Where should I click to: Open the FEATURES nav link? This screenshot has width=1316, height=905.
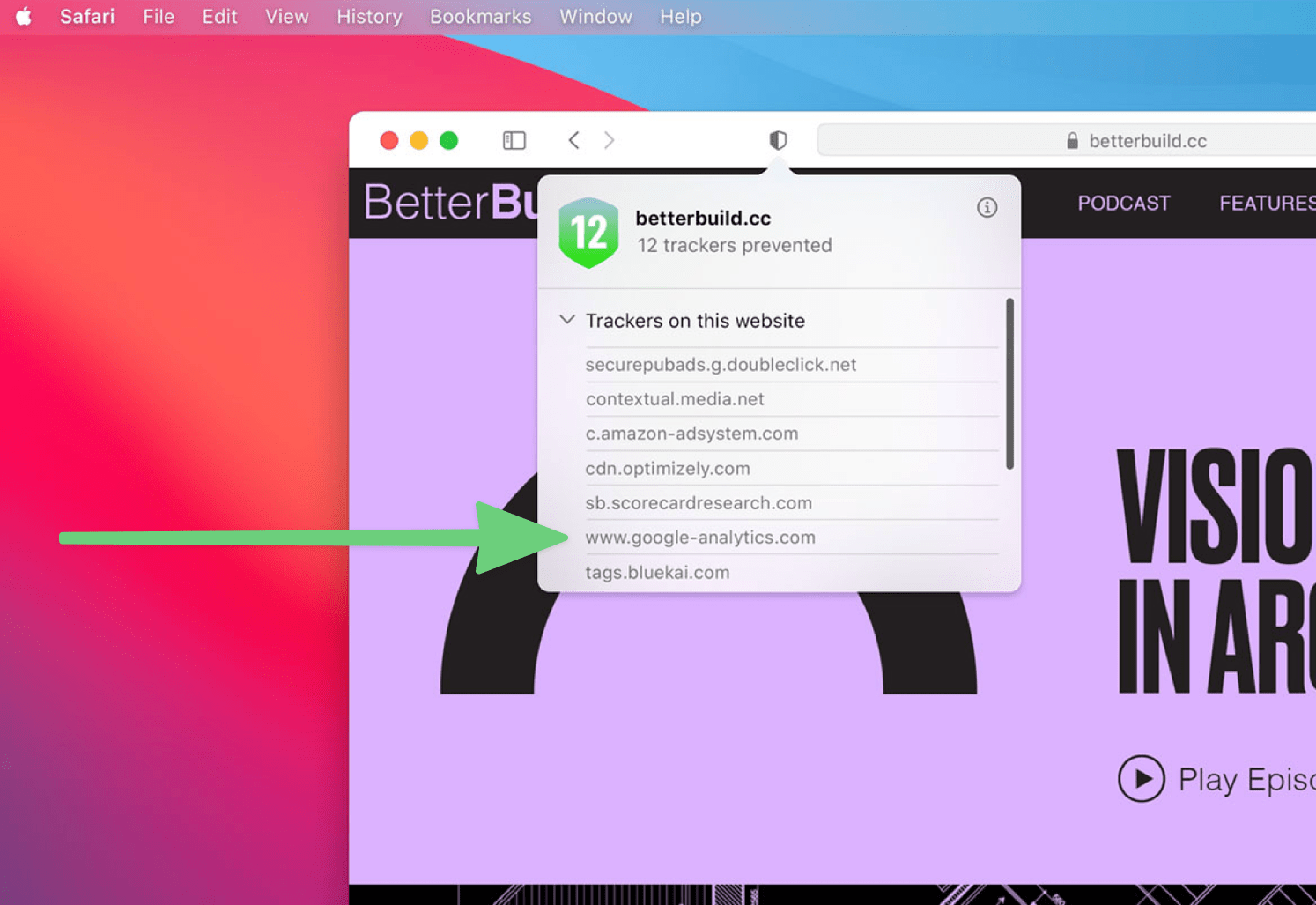pyautogui.click(x=1268, y=204)
